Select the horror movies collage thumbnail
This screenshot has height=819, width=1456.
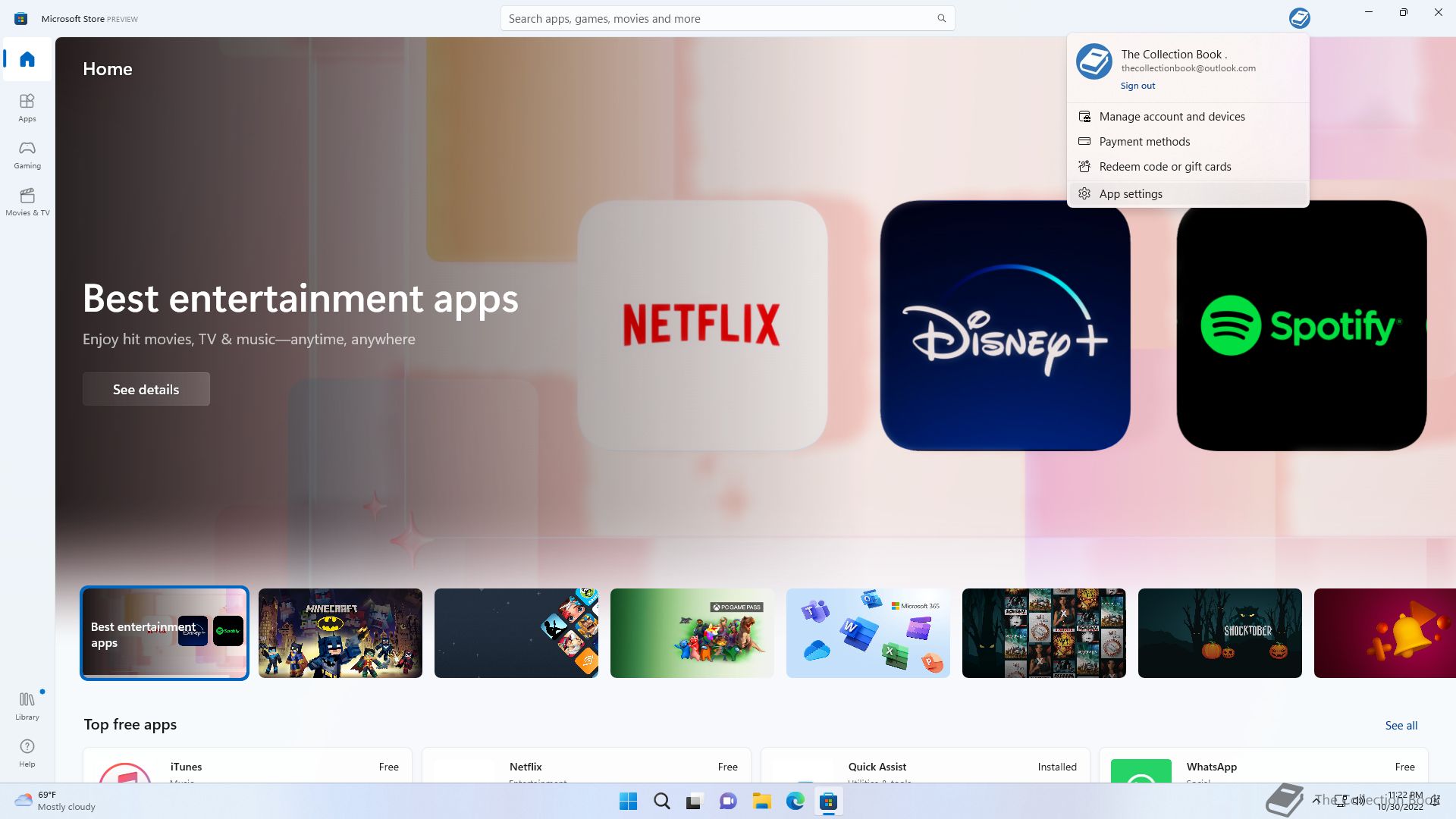1044,633
